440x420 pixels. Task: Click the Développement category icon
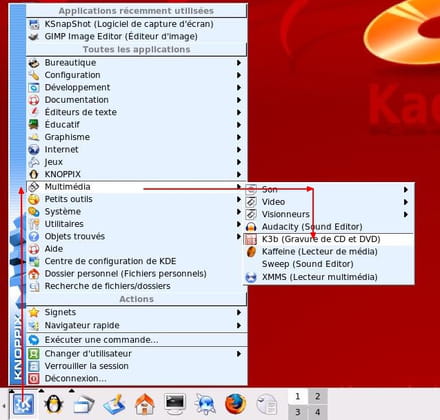(x=34, y=87)
